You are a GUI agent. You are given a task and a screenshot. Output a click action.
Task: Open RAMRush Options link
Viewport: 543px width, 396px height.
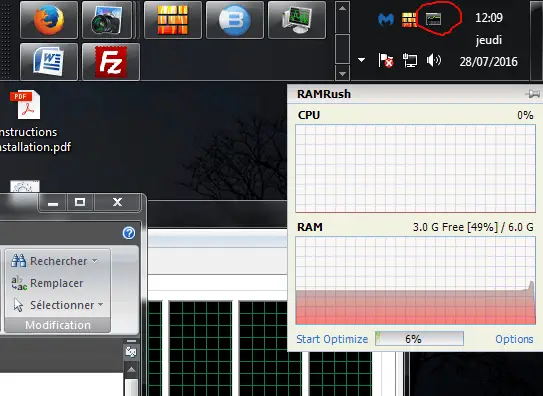coord(514,339)
